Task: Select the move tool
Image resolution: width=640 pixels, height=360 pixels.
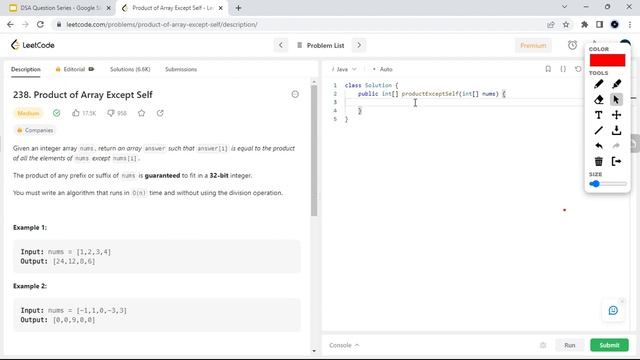Action: coord(616,115)
